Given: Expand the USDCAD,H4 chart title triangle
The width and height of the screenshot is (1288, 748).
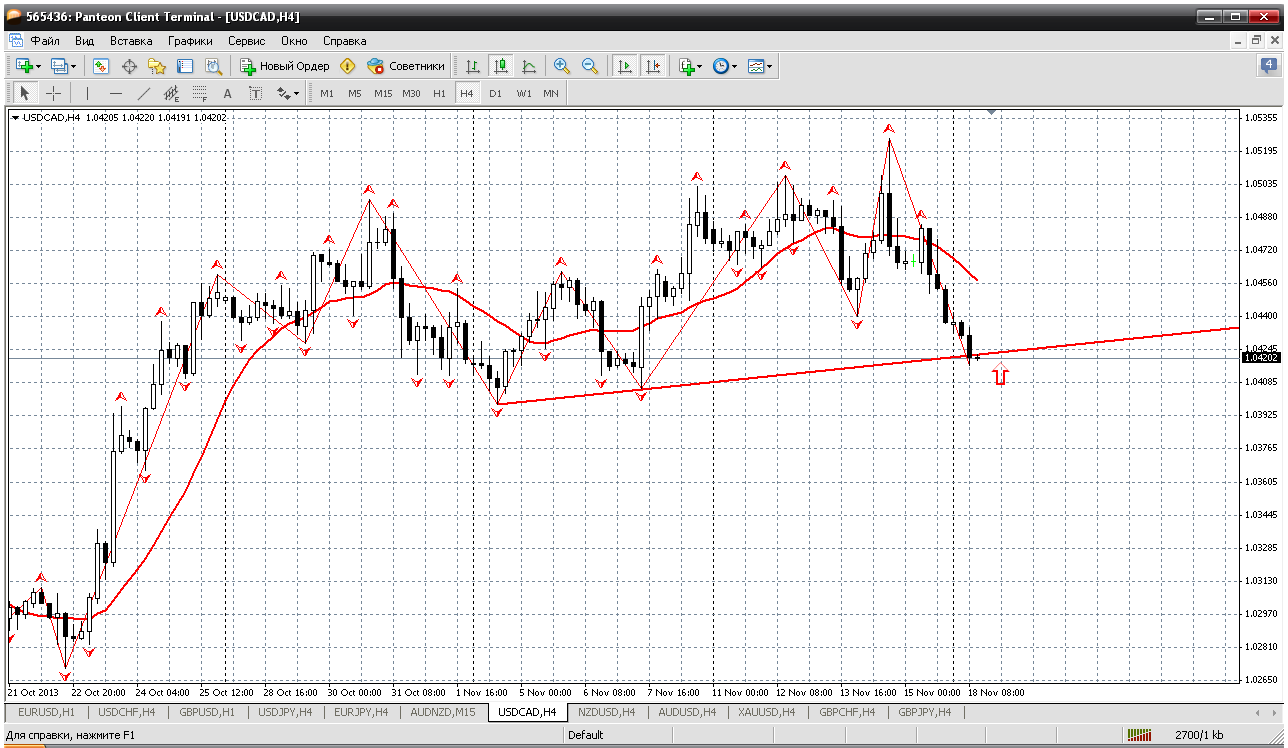Looking at the screenshot, I should (15, 117).
